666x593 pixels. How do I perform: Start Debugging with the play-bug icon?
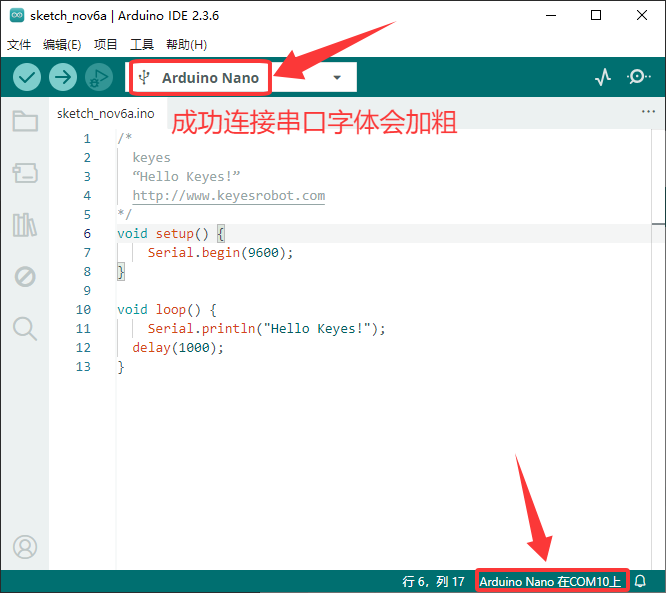99,77
